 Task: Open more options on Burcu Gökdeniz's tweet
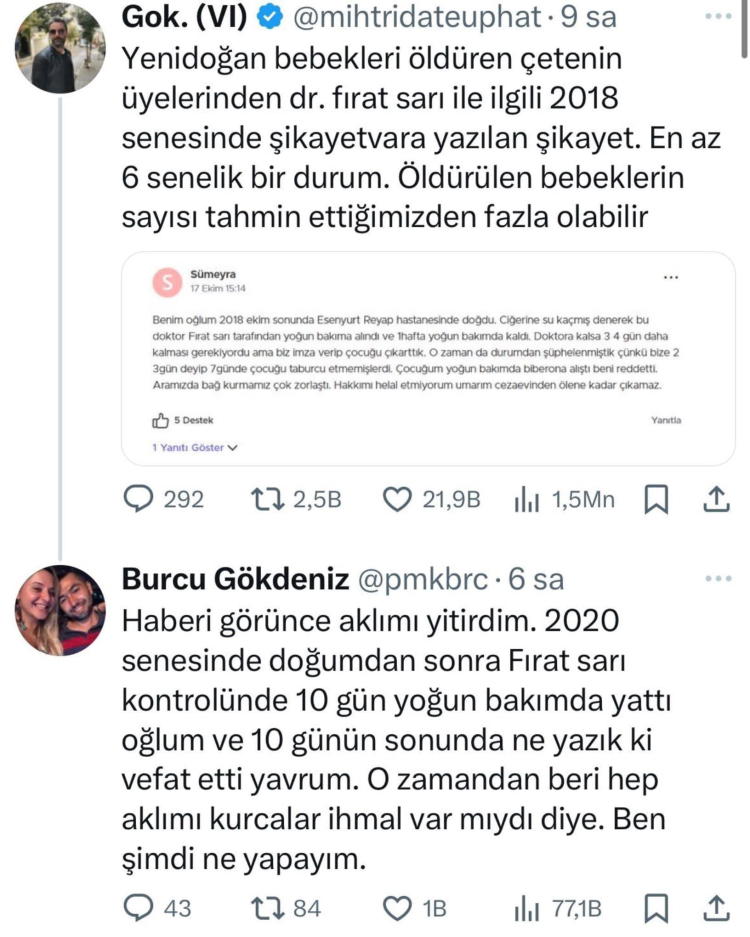718,579
